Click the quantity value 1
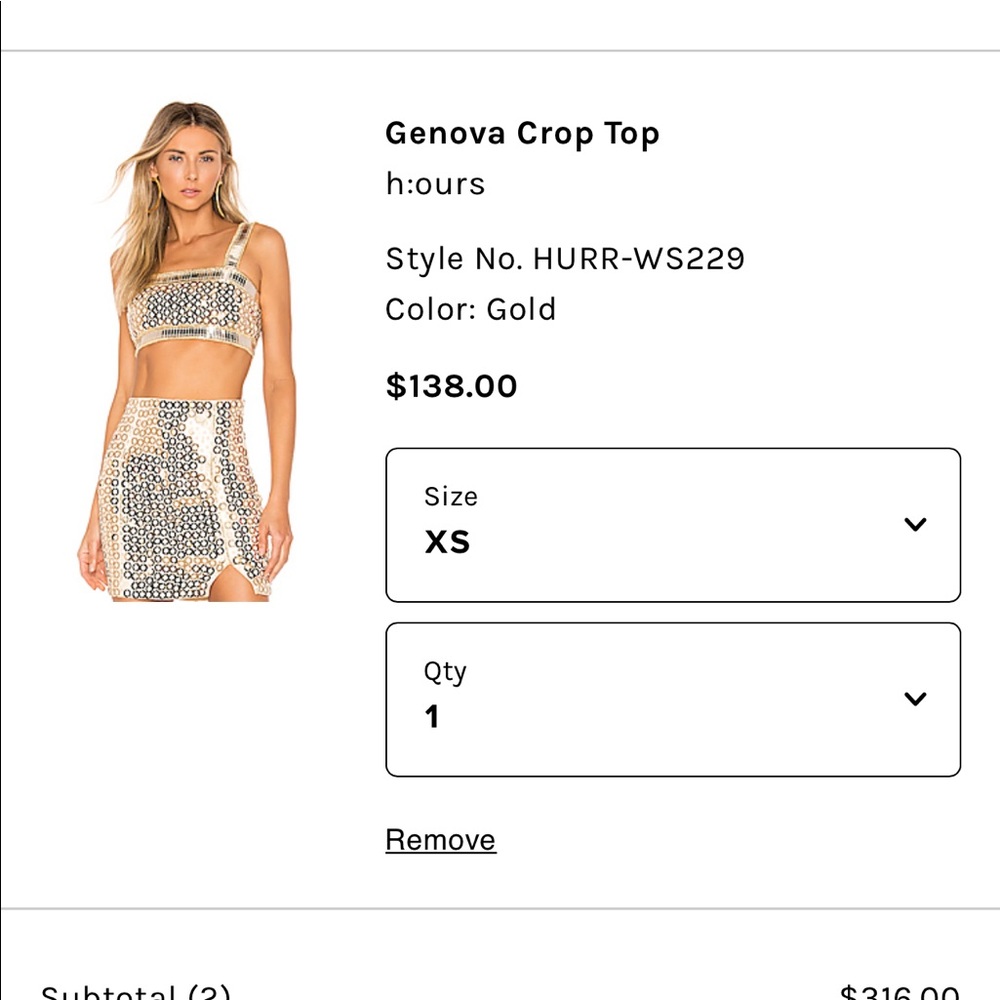This screenshot has width=1000, height=1000. pyautogui.click(x=432, y=717)
